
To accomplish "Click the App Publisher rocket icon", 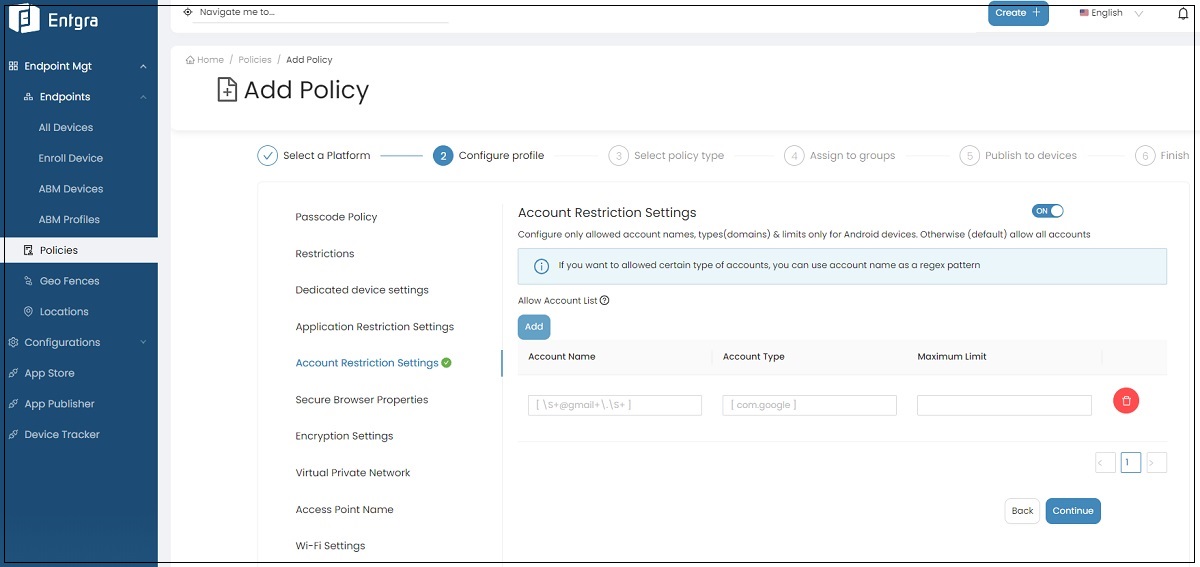I will click(13, 404).
